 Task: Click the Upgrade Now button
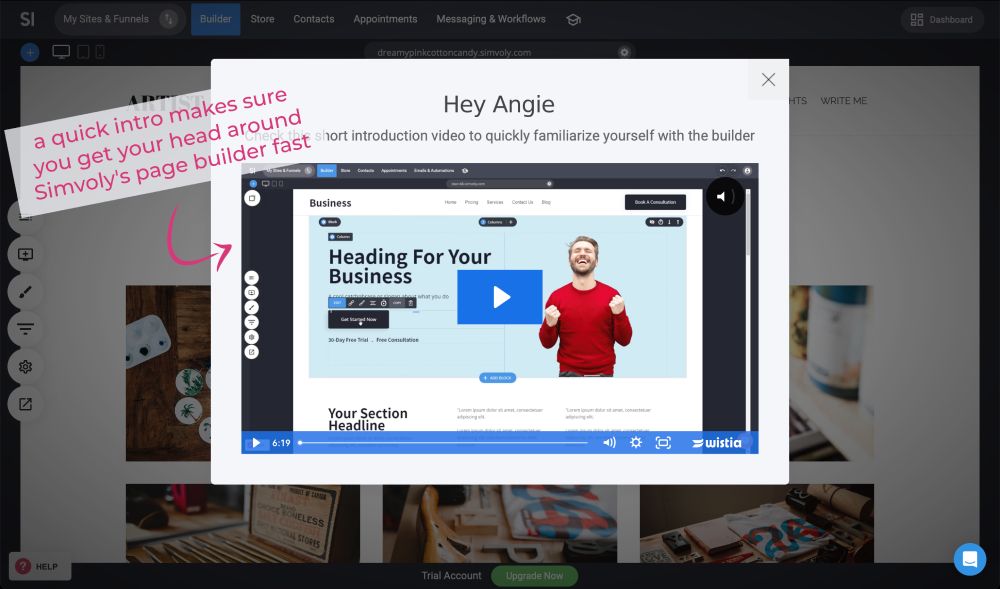pyautogui.click(x=534, y=576)
